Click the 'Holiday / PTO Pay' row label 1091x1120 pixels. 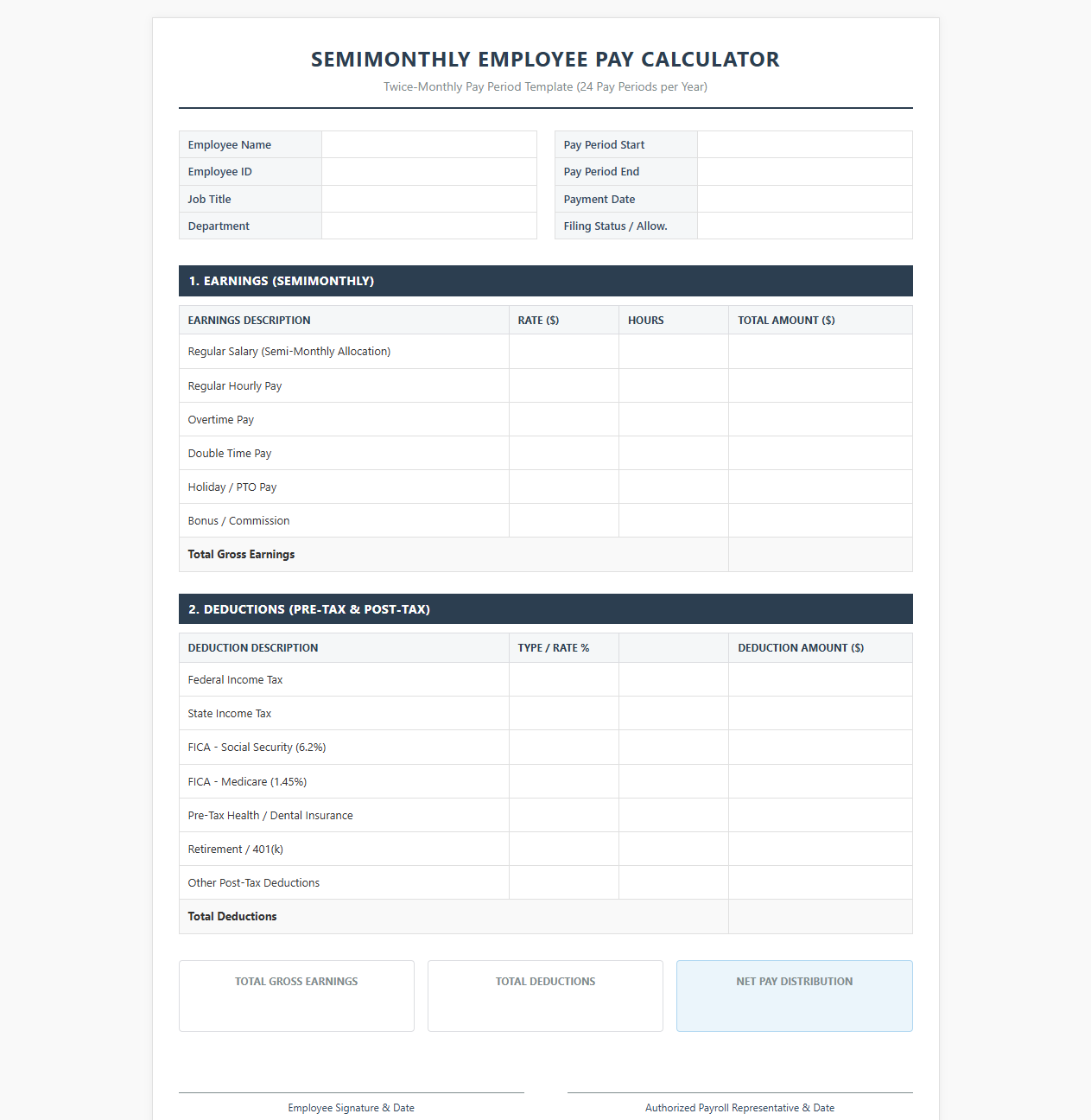(232, 487)
